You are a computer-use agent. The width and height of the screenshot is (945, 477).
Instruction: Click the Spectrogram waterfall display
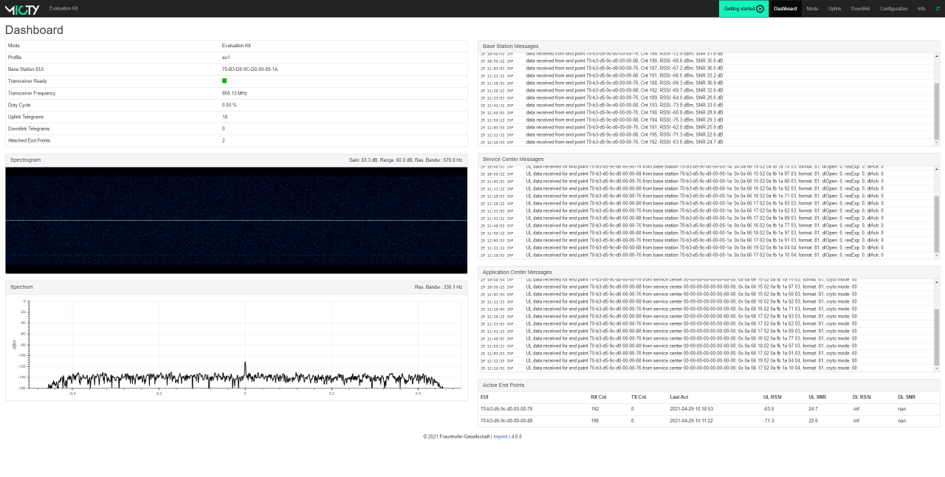236,220
